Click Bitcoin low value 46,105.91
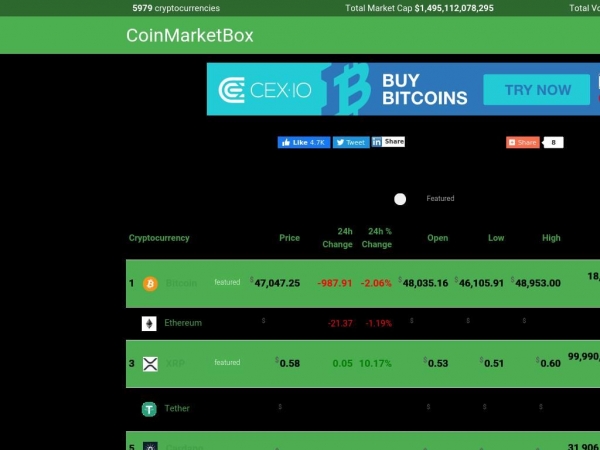 (x=479, y=283)
